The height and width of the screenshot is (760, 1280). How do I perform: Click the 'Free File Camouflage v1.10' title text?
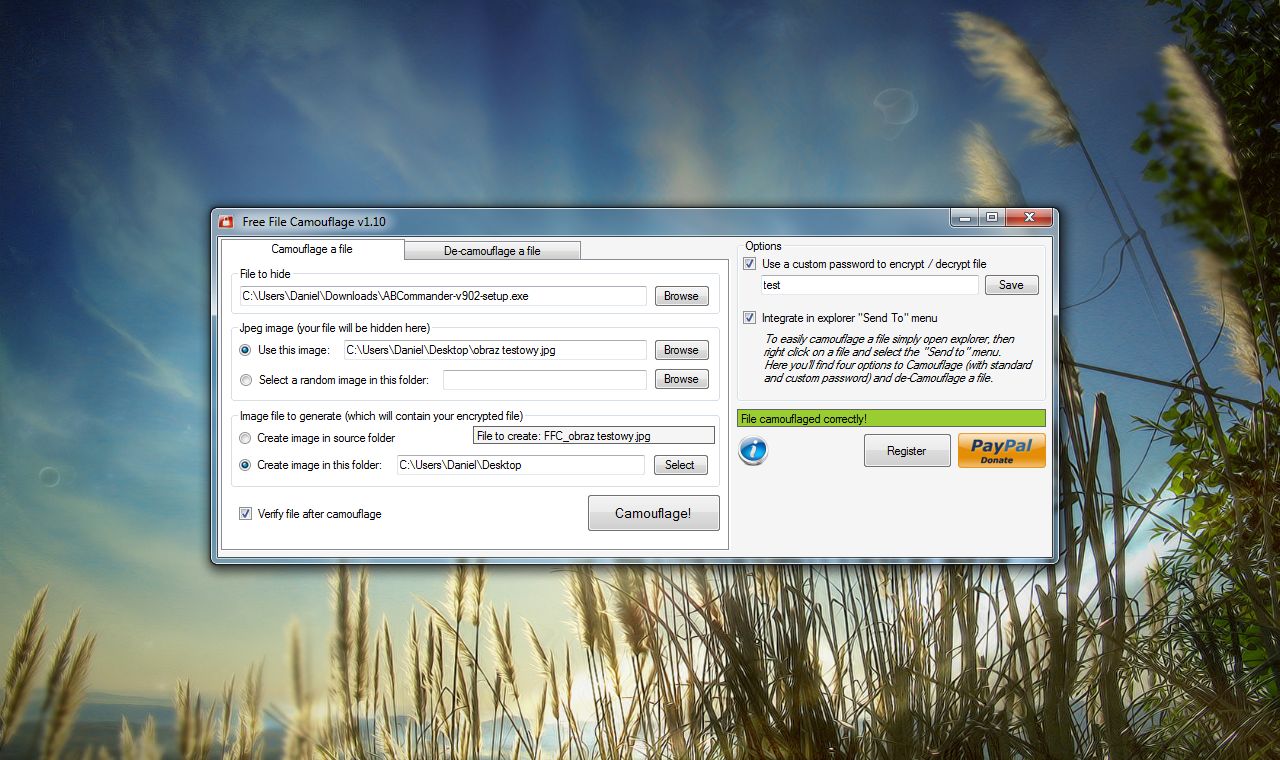click(314, 221)
